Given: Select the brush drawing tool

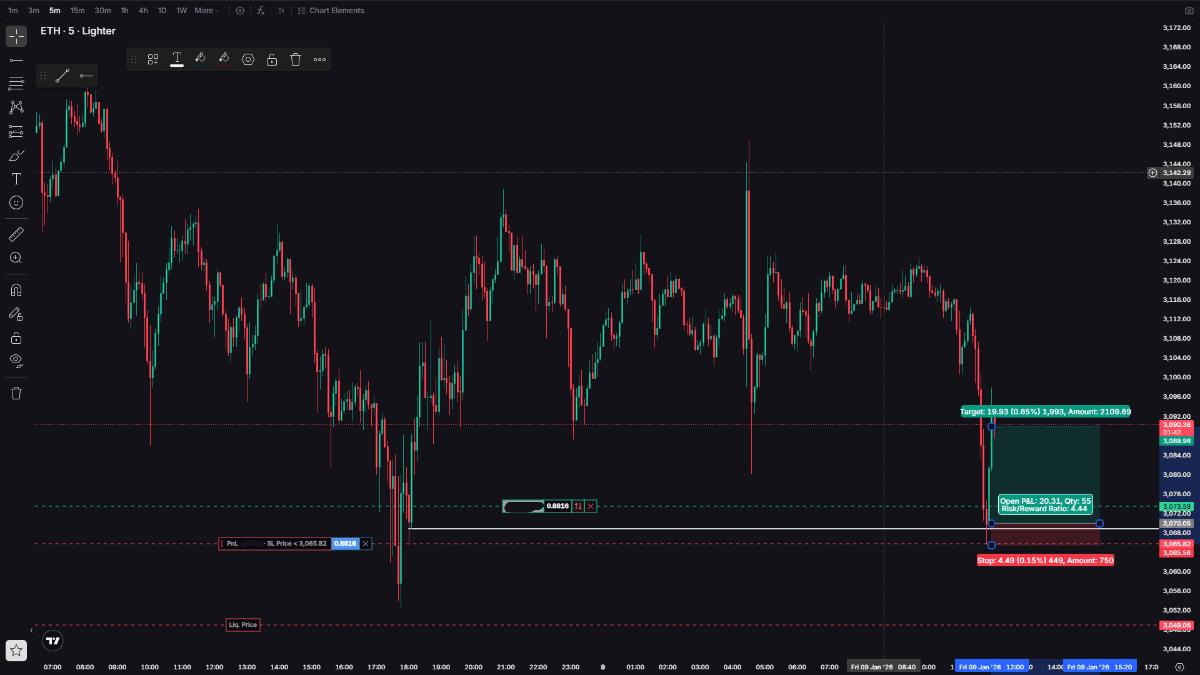Looking at the screenshot, I should [16, 155].
